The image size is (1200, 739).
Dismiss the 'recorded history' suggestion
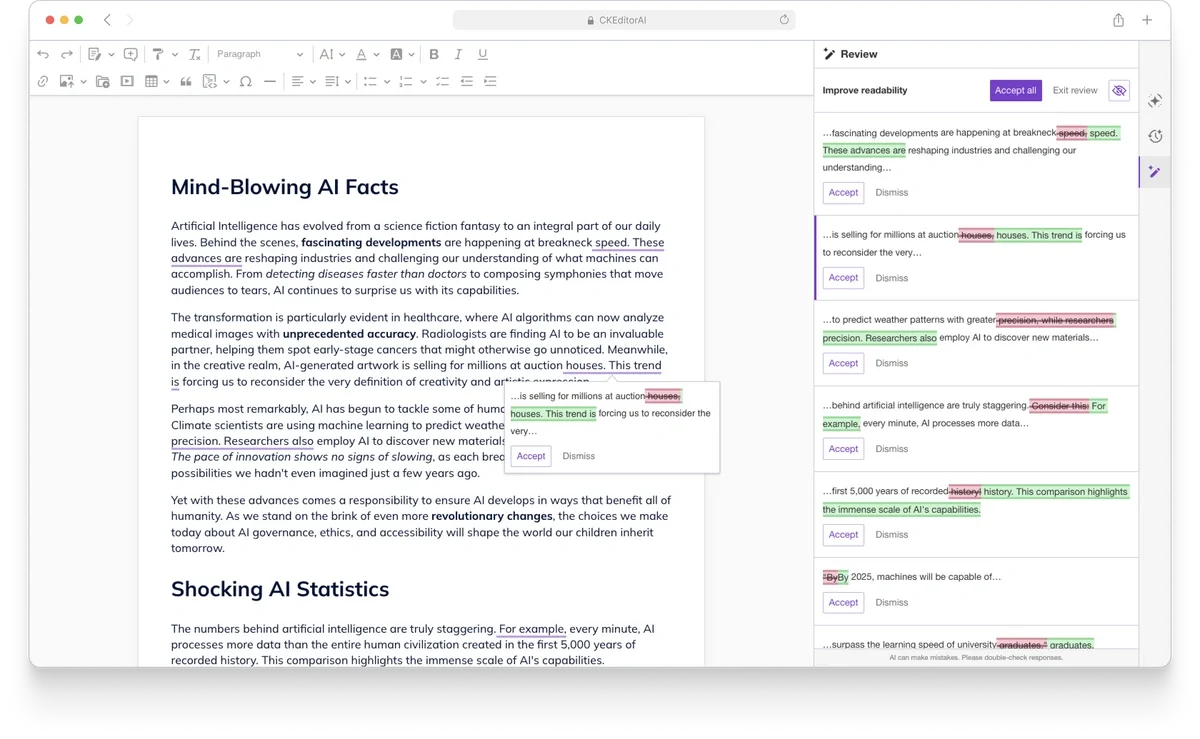892,534
